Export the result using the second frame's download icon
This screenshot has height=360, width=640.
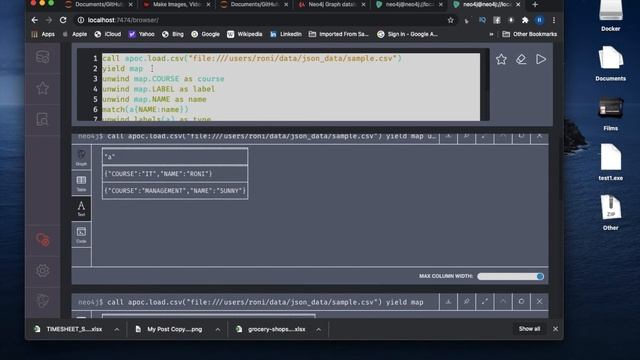pyautogui.click(x=448, y=302)
